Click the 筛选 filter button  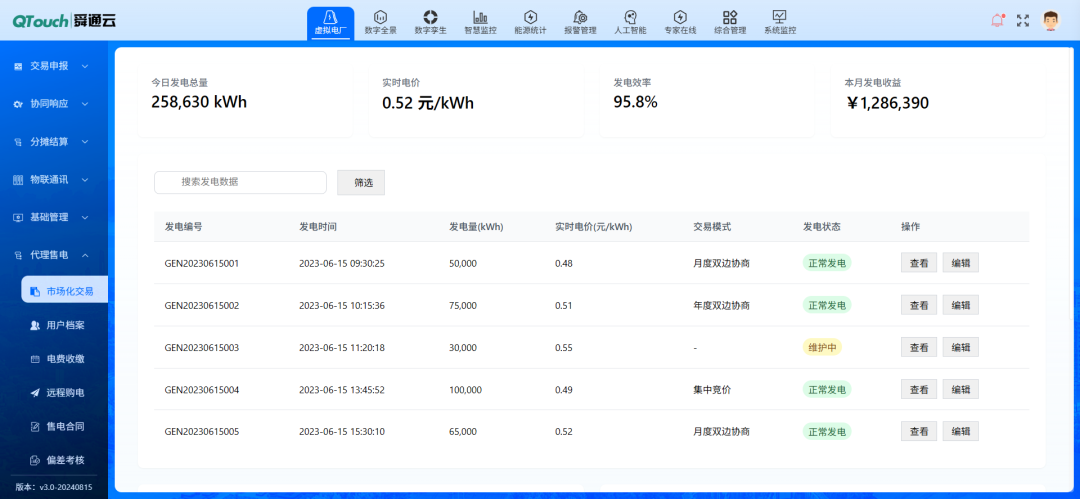(363, 183)
